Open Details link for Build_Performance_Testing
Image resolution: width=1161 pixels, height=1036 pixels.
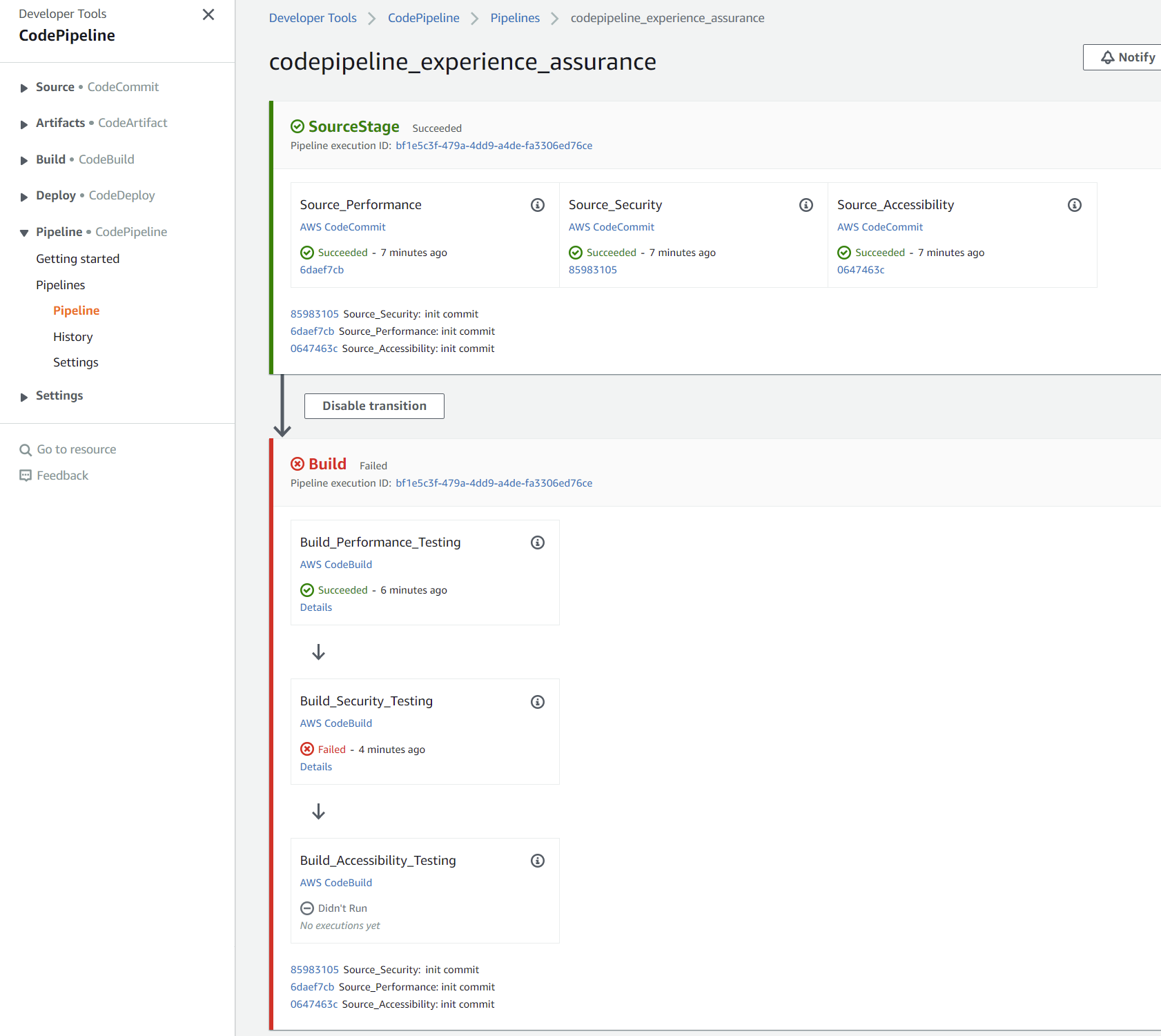click(x=316, y=607)
